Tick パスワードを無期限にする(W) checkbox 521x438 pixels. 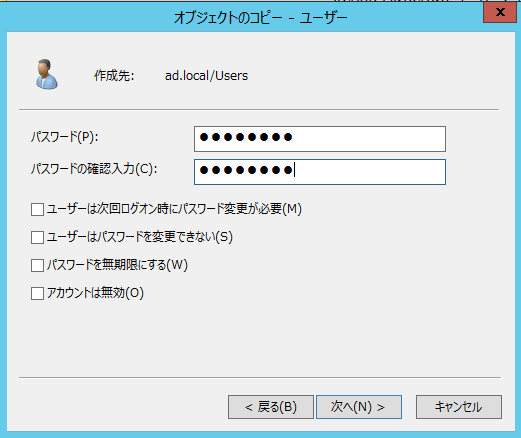[x=37, y=266]
